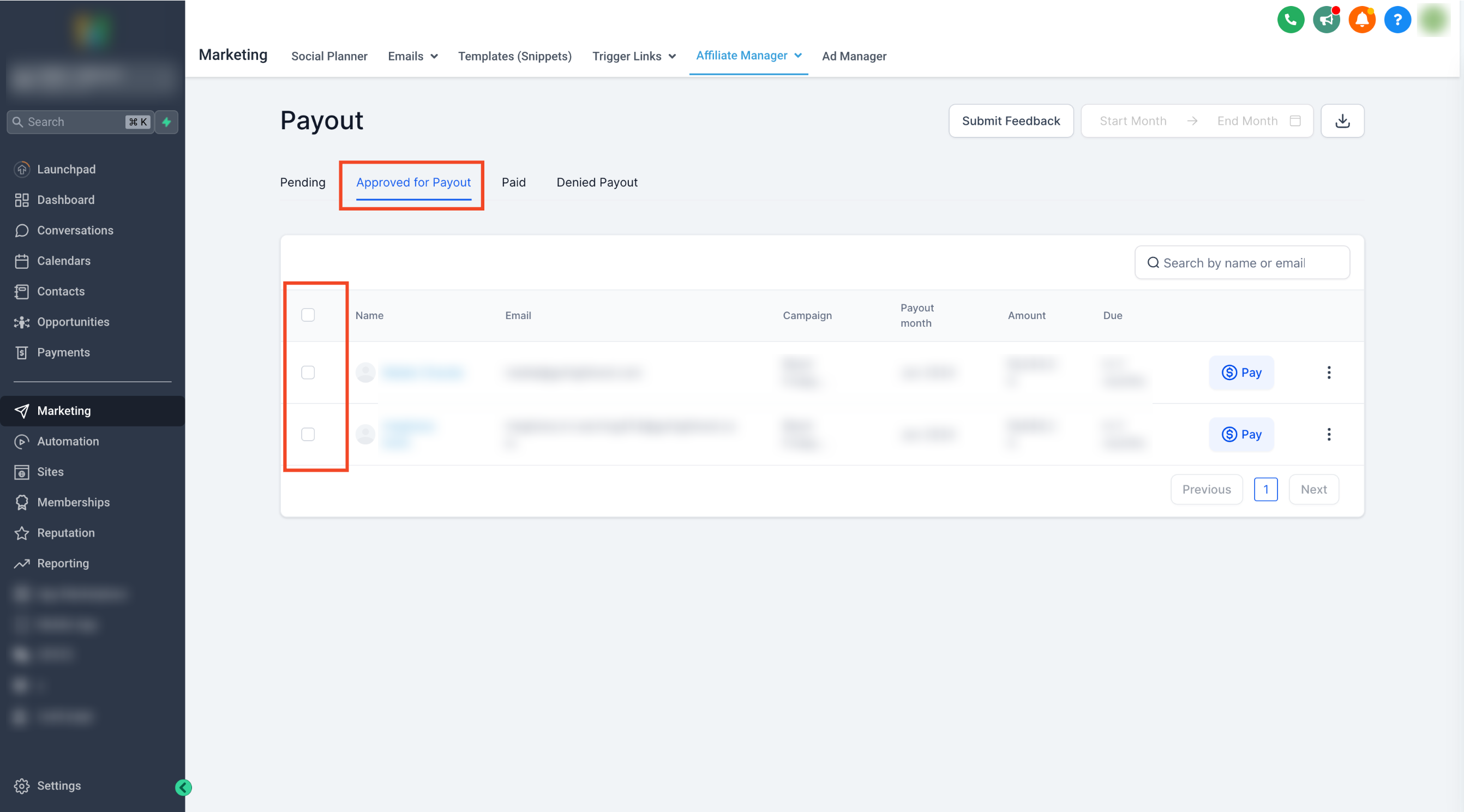Click the Due column header
1464x812 pixels.
[x=1112, y=315]
